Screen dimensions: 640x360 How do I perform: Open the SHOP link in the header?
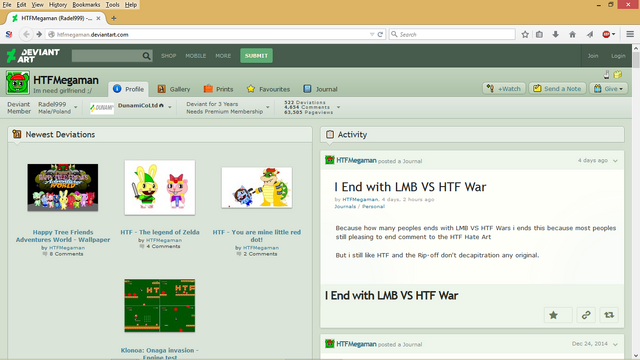click(x=168, y=56)
